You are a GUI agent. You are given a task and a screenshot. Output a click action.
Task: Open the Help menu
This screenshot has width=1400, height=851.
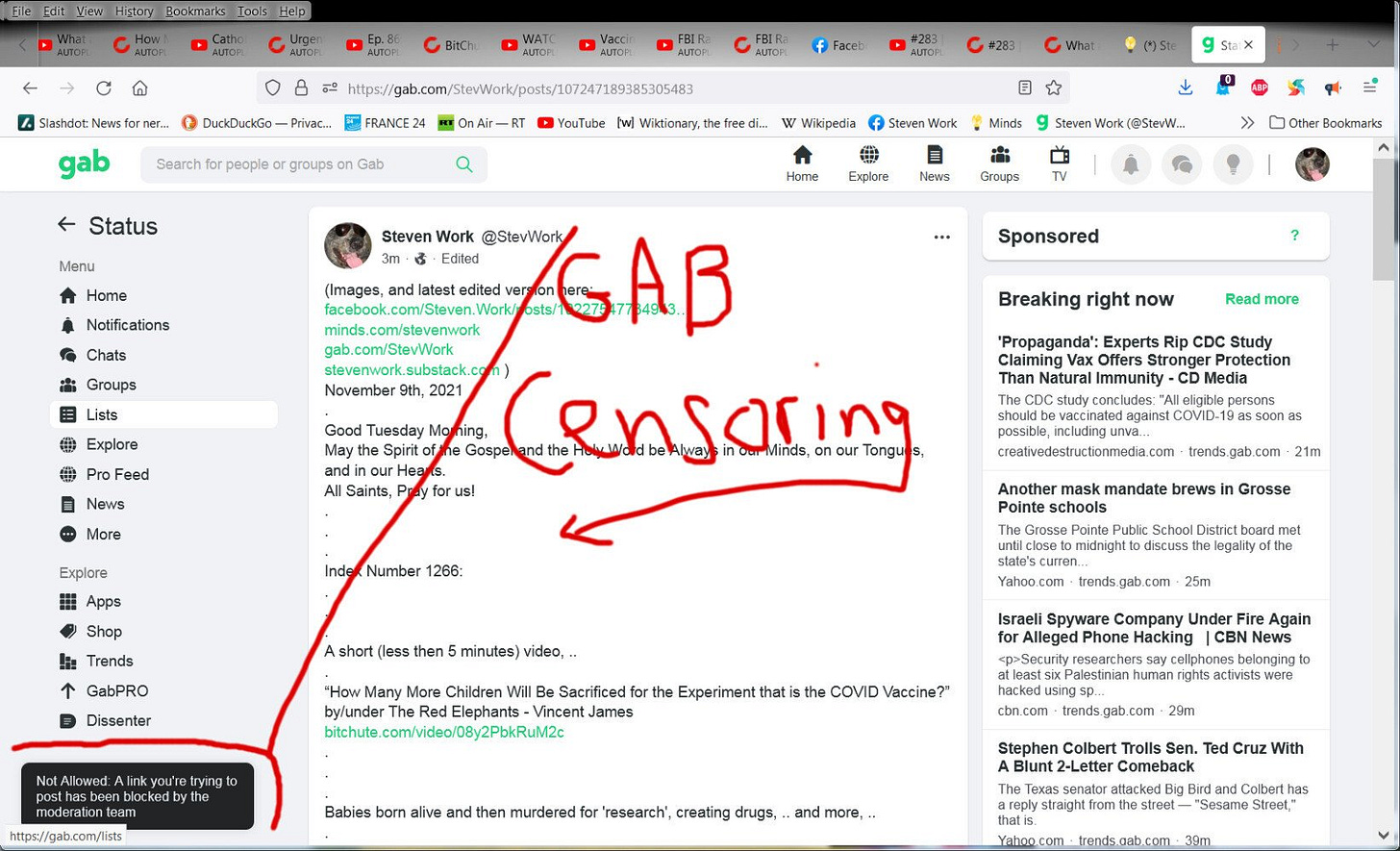[291, 12]
